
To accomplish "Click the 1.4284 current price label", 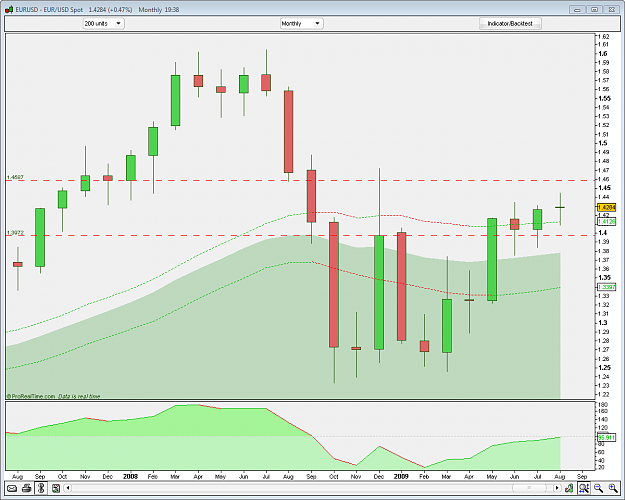I will (607, 207).
